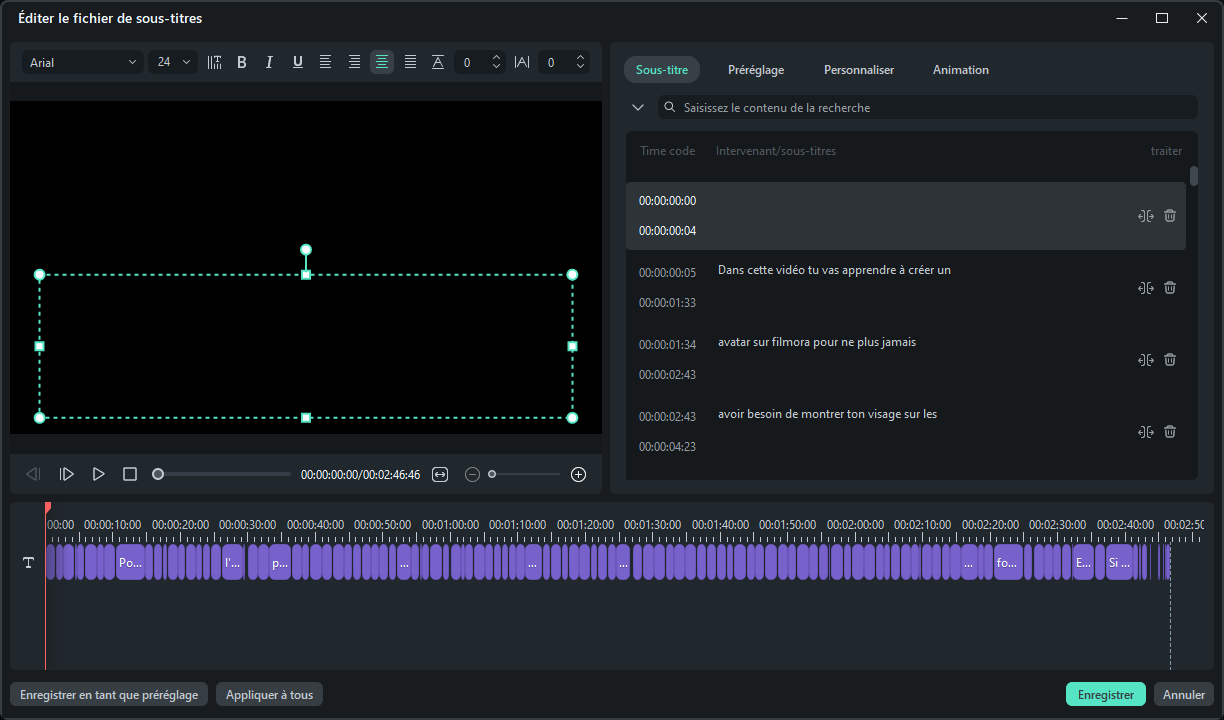
Task: Delete the empty subtitle at 00:00:00:00
Action: click(x=1170, y=216)
